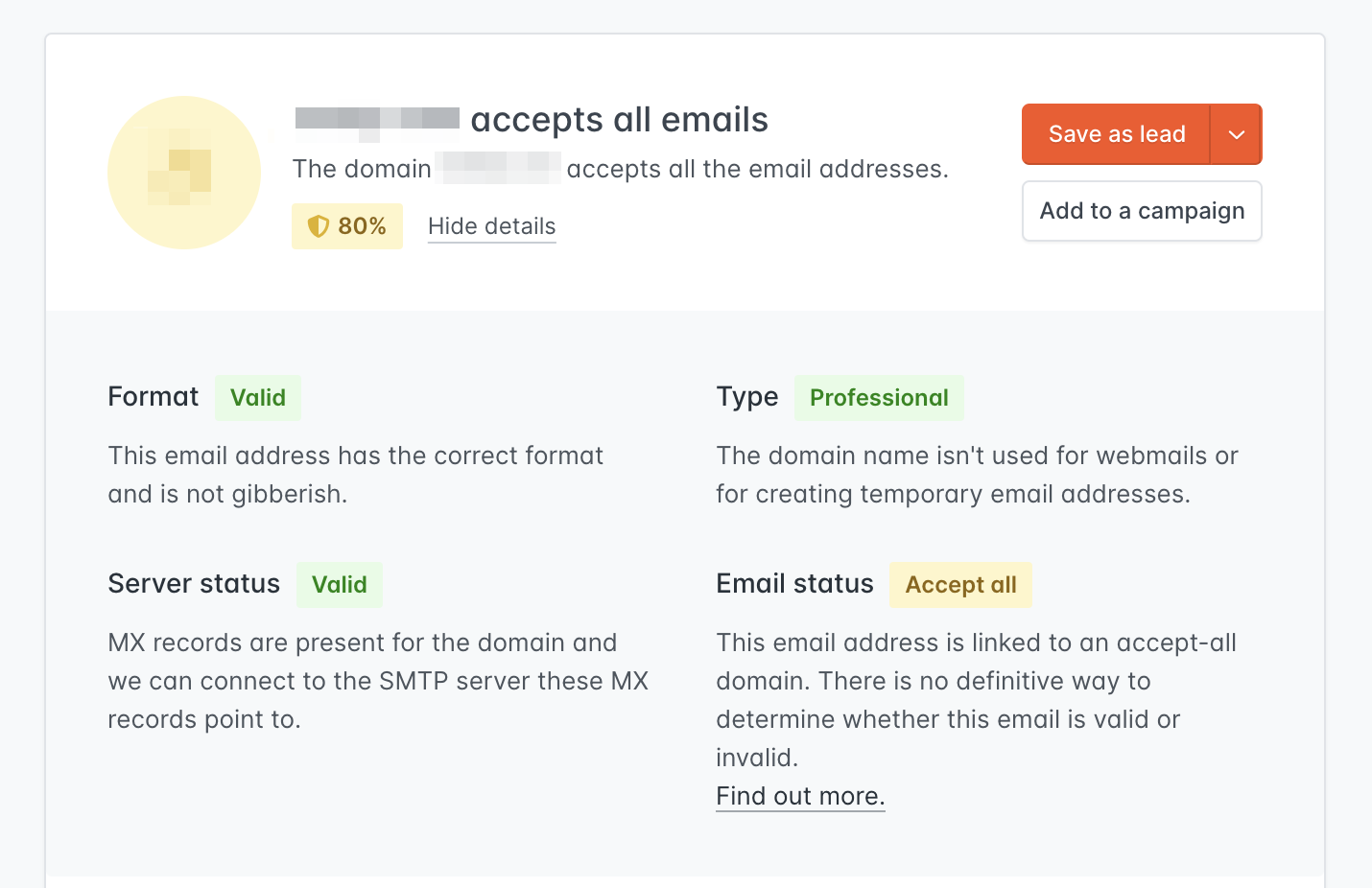Select the Valid badge next to Server status
This screenshot has height=888, width=1372.
pos(339,584)
